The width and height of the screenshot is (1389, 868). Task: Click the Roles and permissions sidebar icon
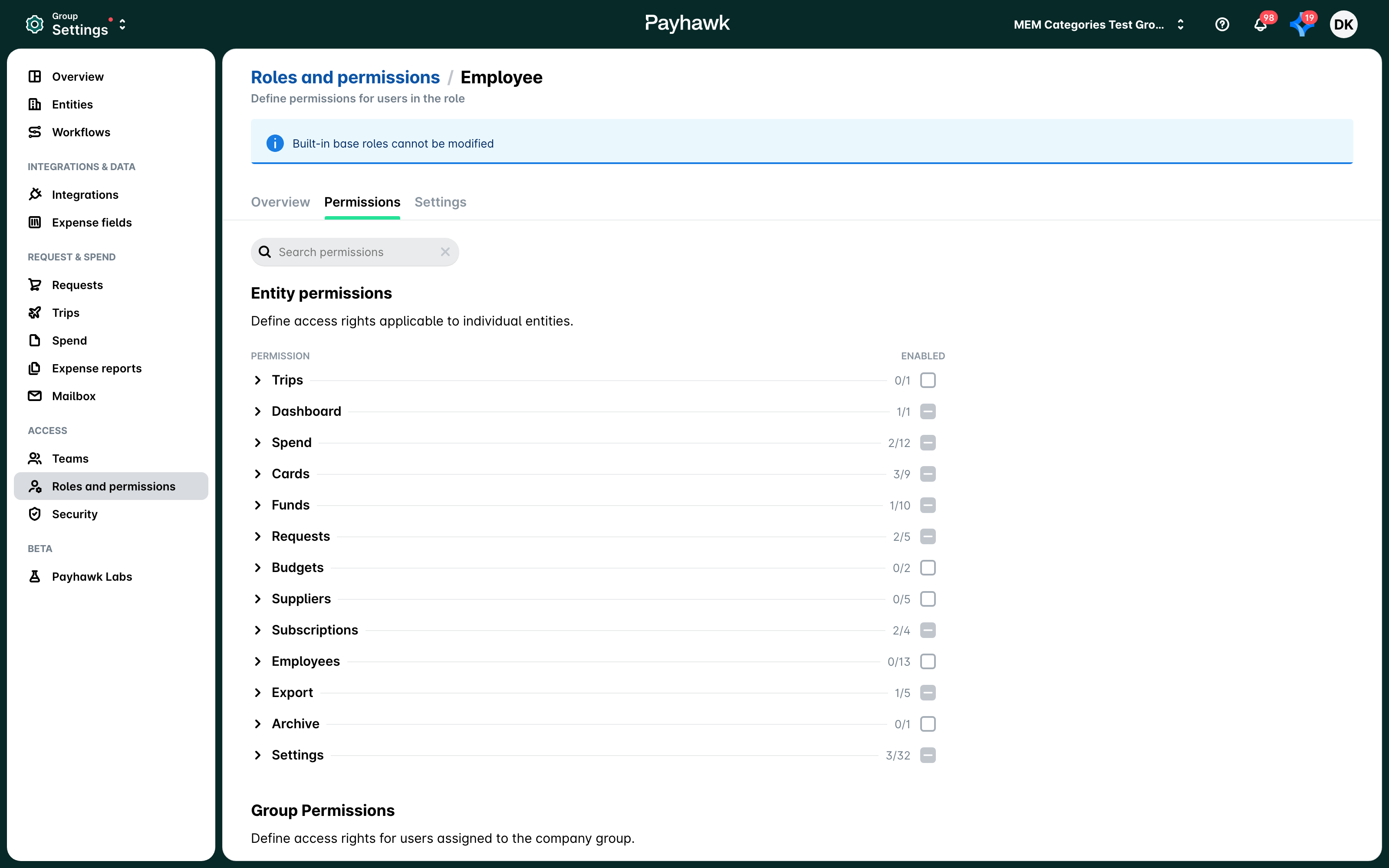point(34,486)
